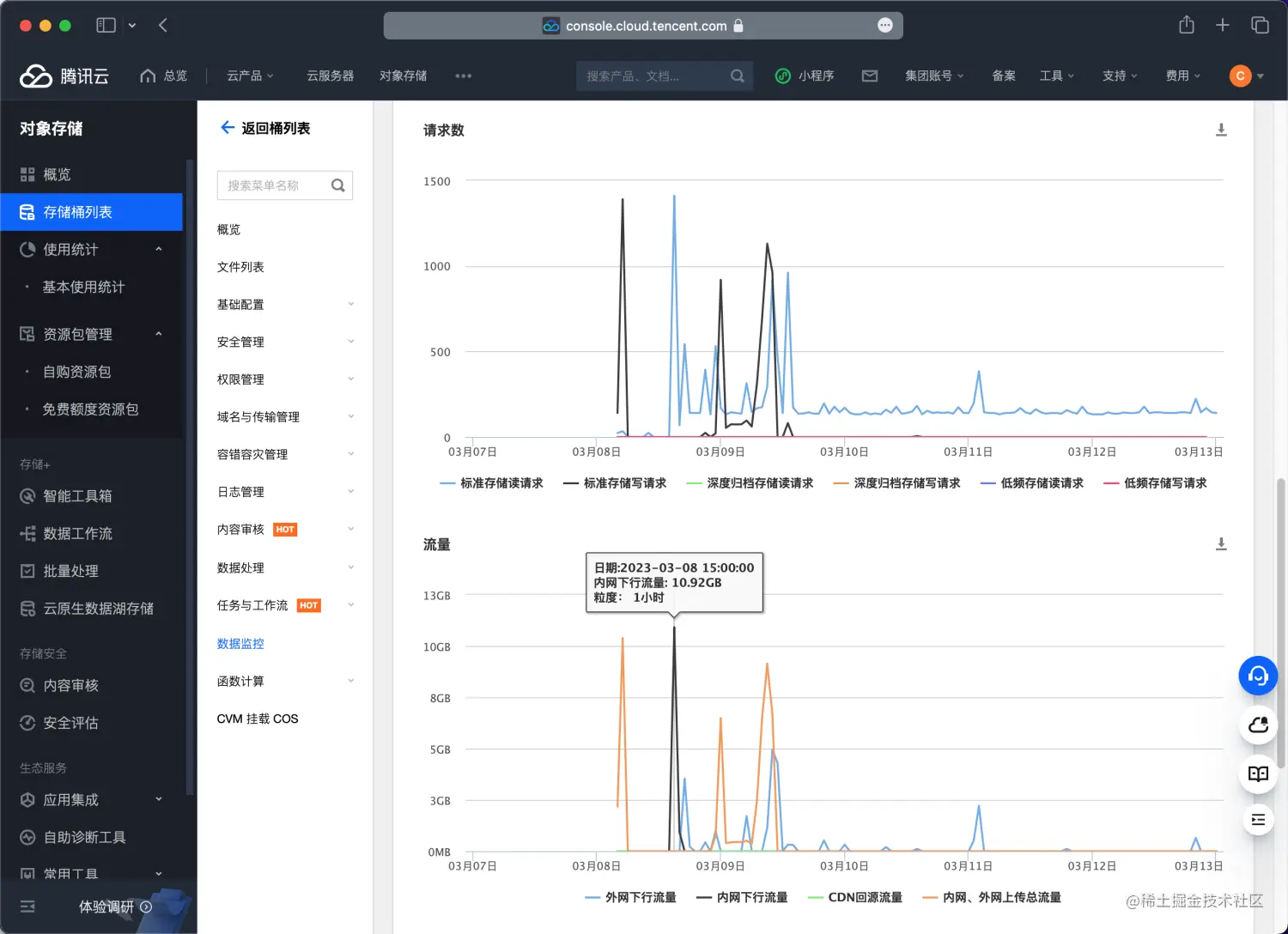Click 小程序 button
Viewport: 1288px width, 934px height.
pos(805,76)
